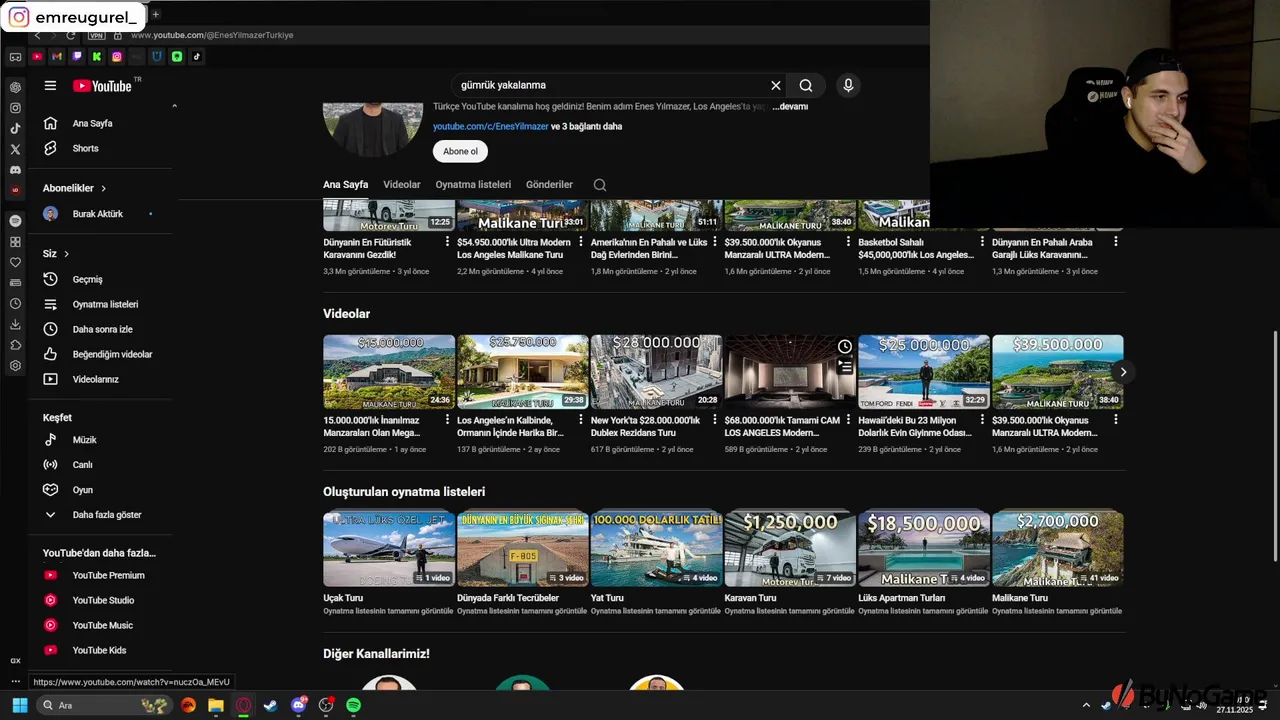Viewport: 1280px width, 720px height.
Task: Switch to the Videolar tab
Action: (402, 185)
